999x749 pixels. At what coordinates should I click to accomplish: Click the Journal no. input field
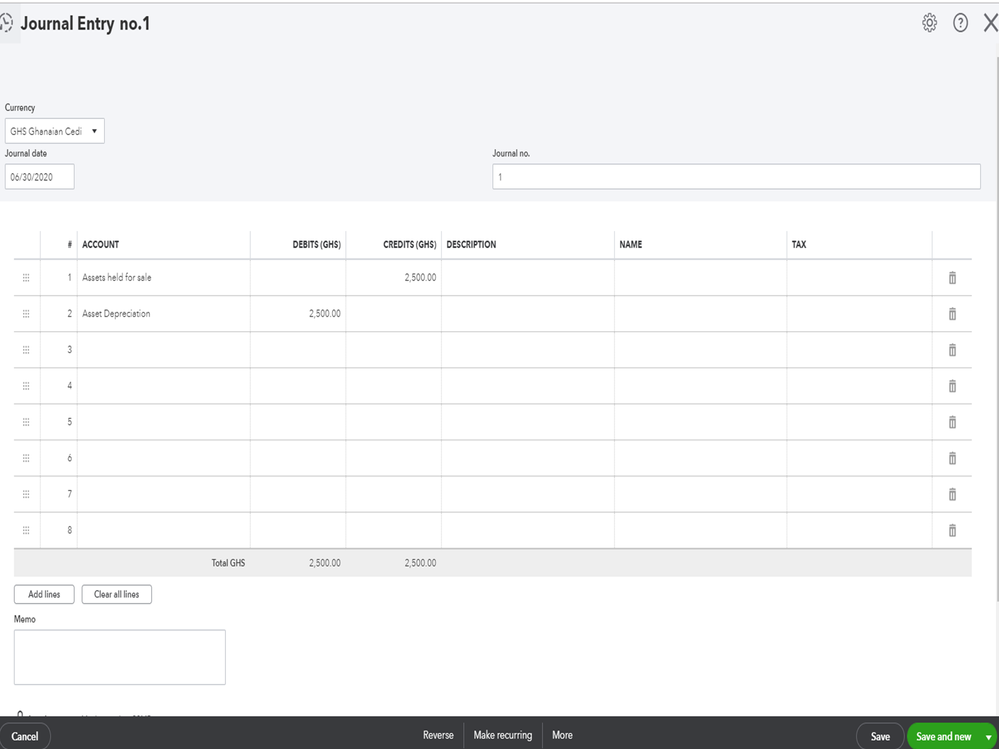(736, 176)
